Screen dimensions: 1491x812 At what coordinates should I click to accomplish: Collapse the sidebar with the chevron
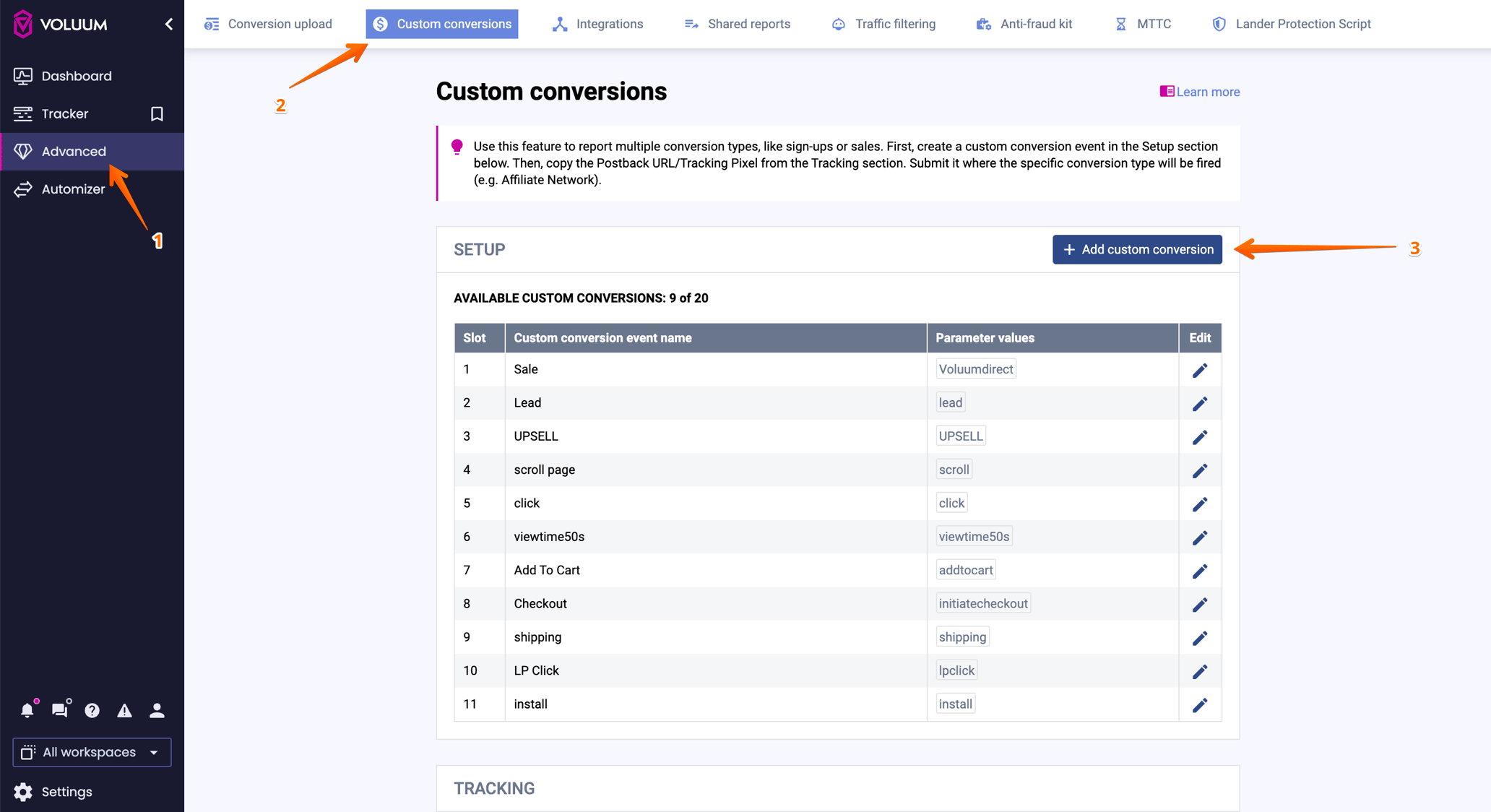coord(168,24)
